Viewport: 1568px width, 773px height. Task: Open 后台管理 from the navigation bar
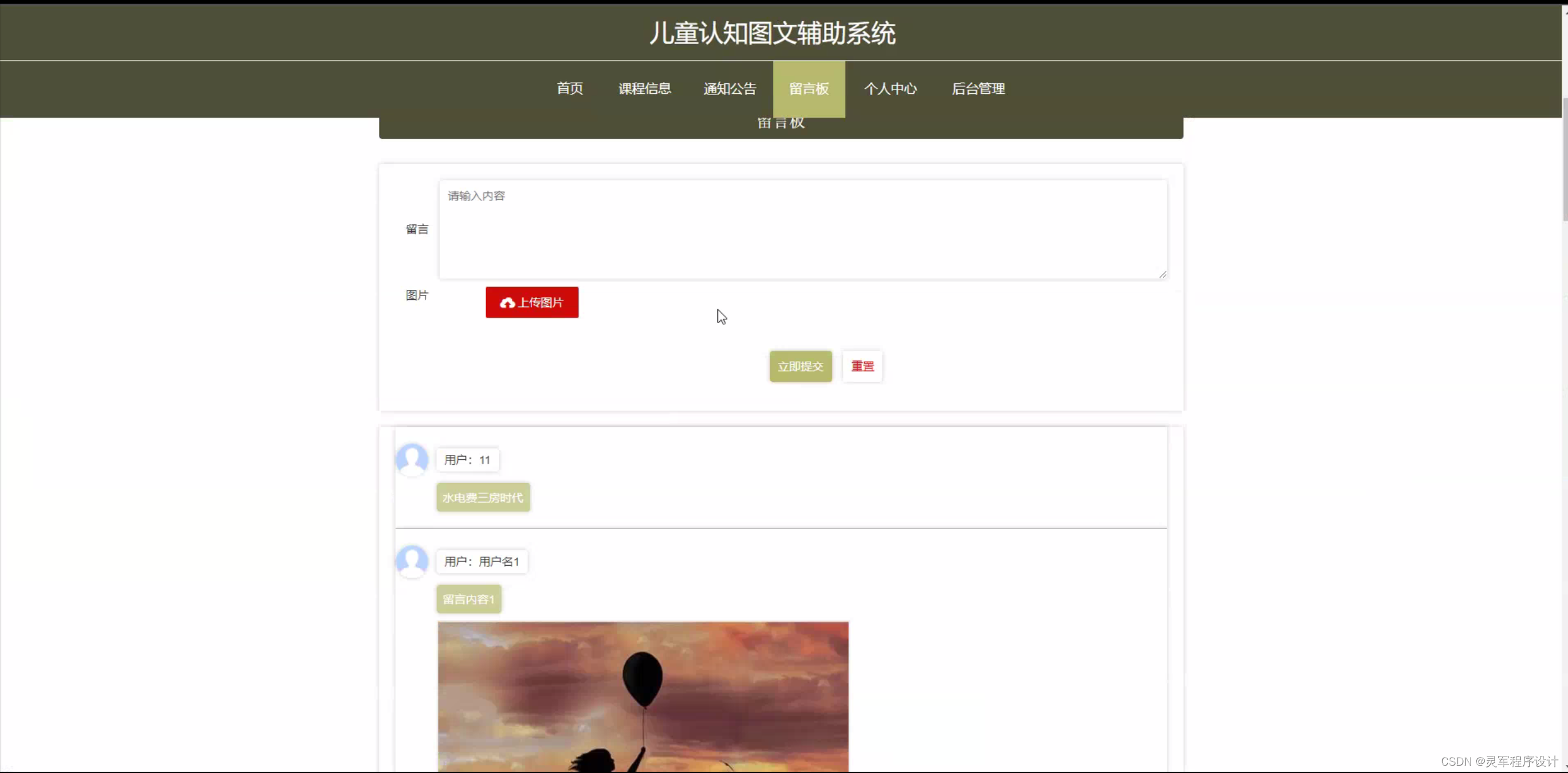click(x=978, y=88)
